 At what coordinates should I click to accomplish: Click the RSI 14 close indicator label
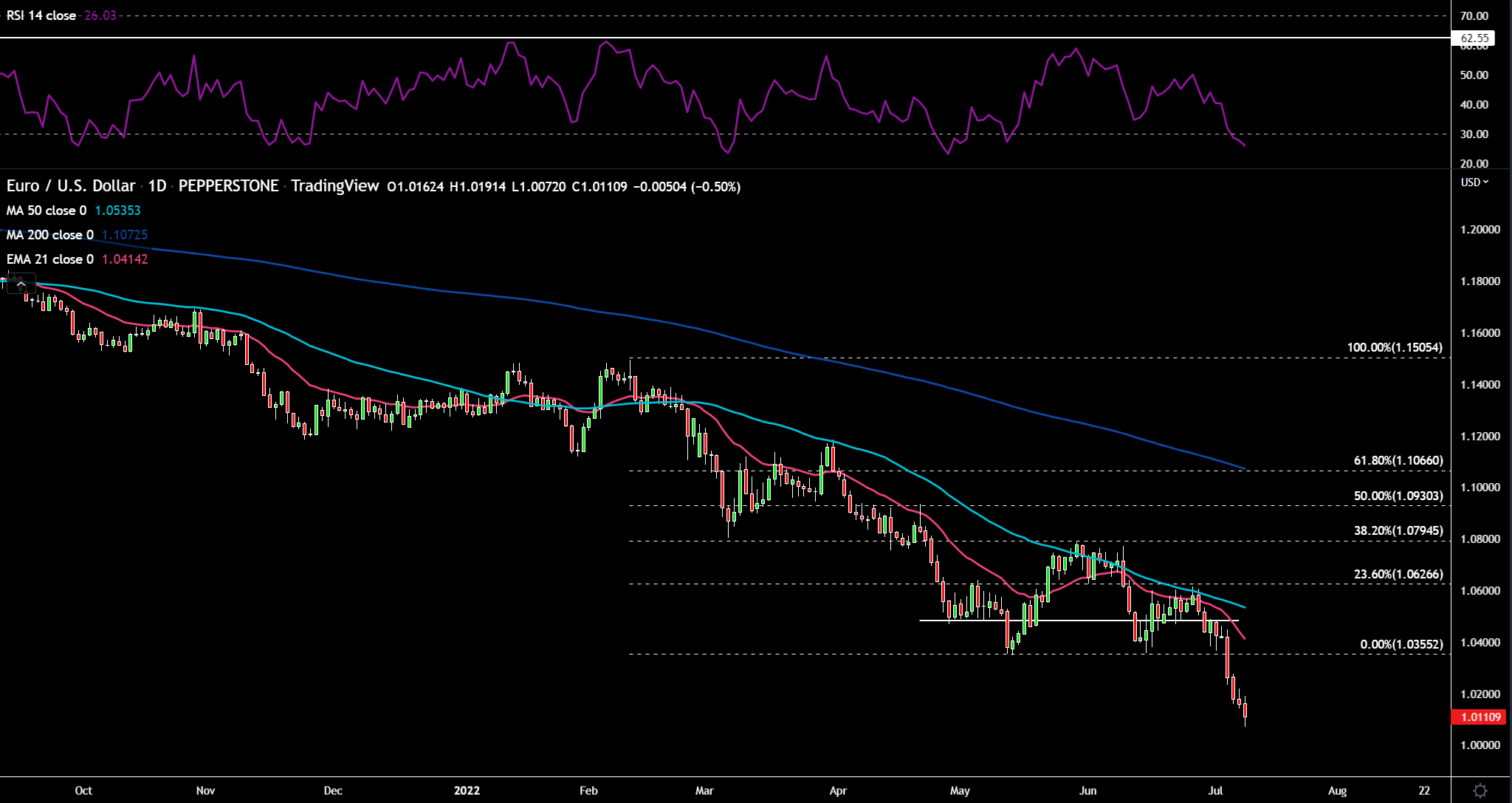[x=41, y=16]
